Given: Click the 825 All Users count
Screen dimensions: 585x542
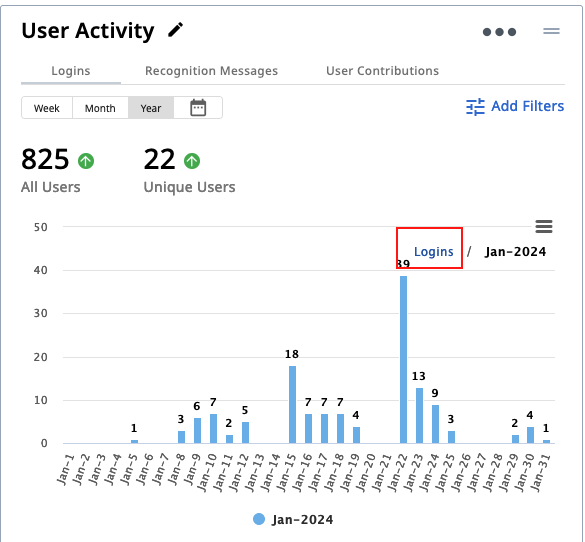Looking at the screenshot, I should 45,159.
